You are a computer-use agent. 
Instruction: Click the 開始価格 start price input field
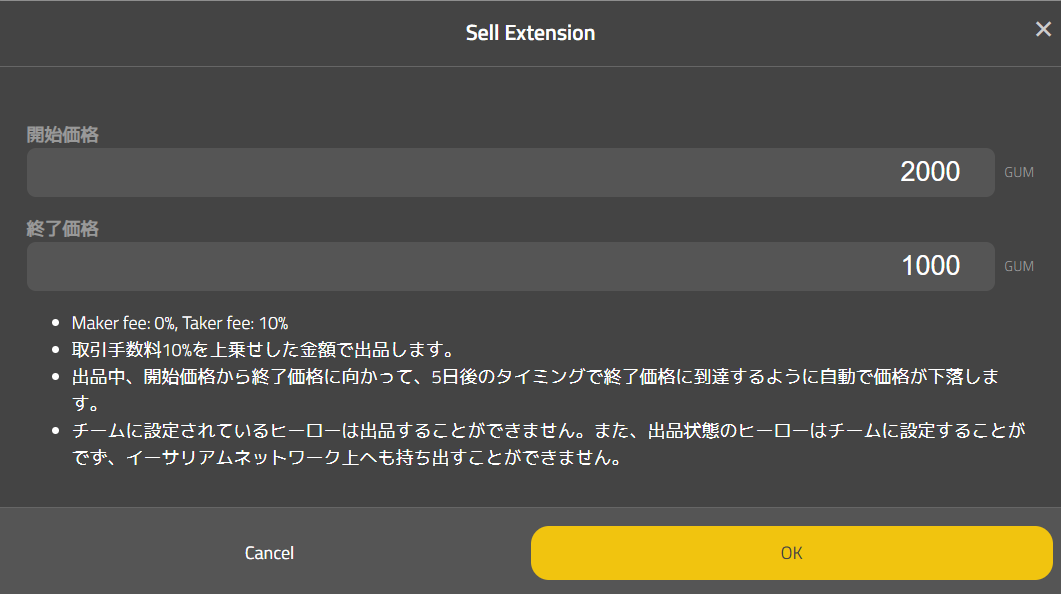coord(510,172)
